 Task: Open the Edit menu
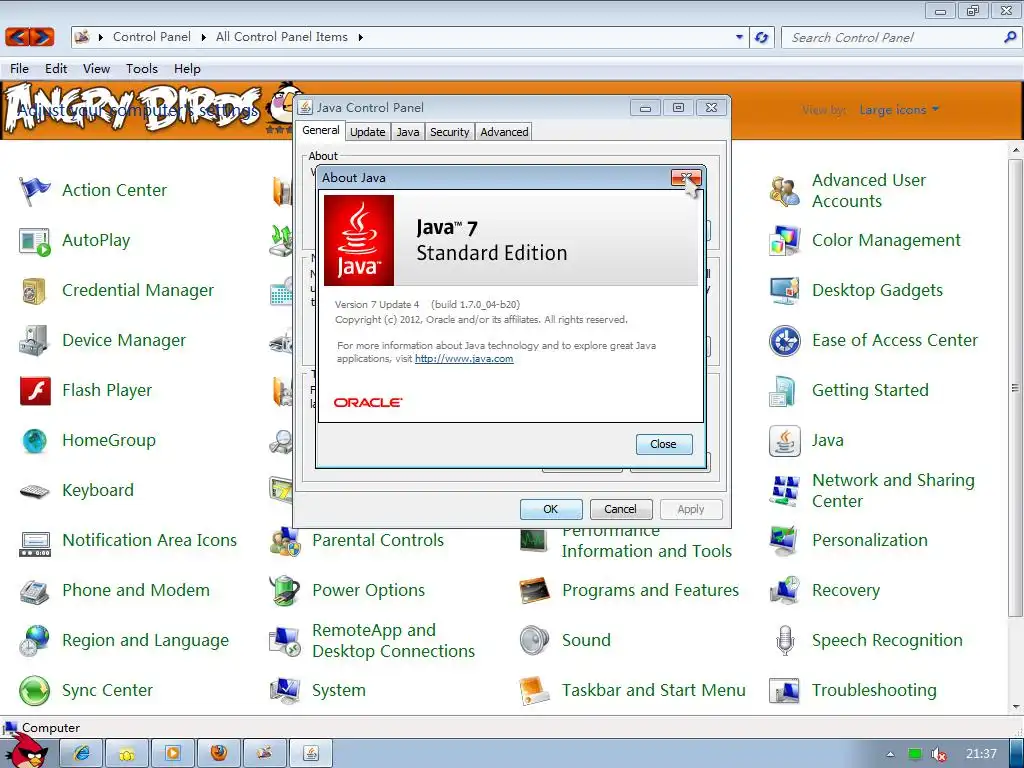[56, 69]
